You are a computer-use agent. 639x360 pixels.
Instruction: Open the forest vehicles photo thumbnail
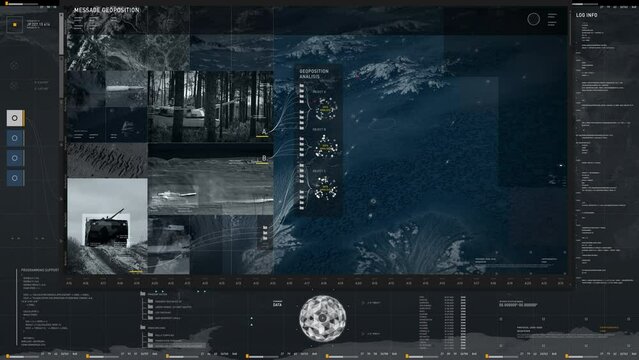coord(210,106)
